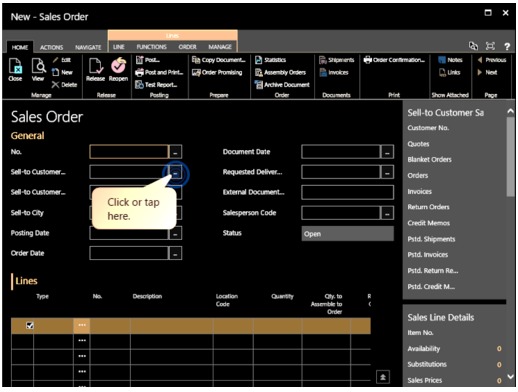Viewport: 518px width, 392px height.
Task: Open Document Date dropdown button
Action: (x=387, y=152)
